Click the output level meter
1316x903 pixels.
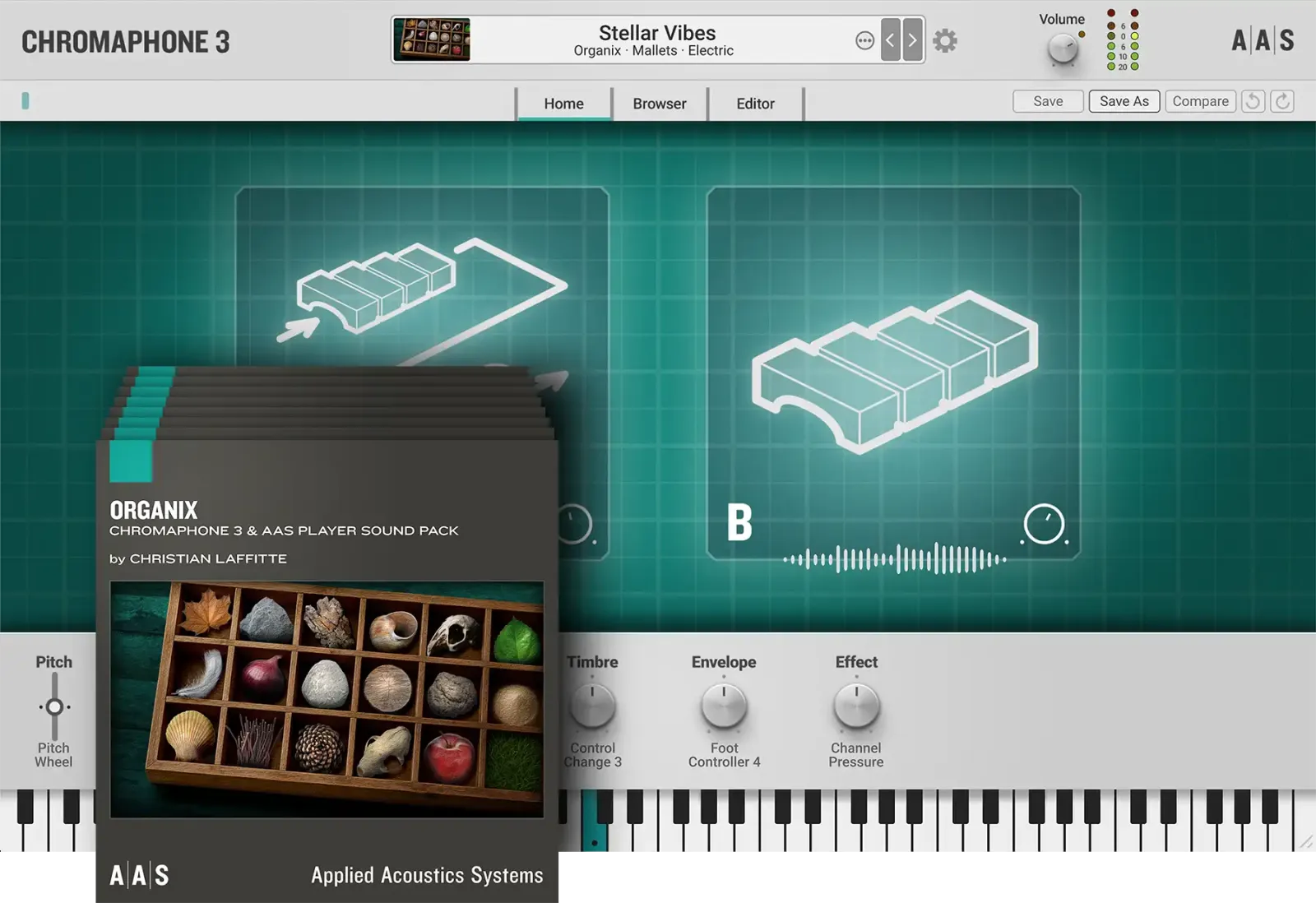click(x=1123, y=39)
